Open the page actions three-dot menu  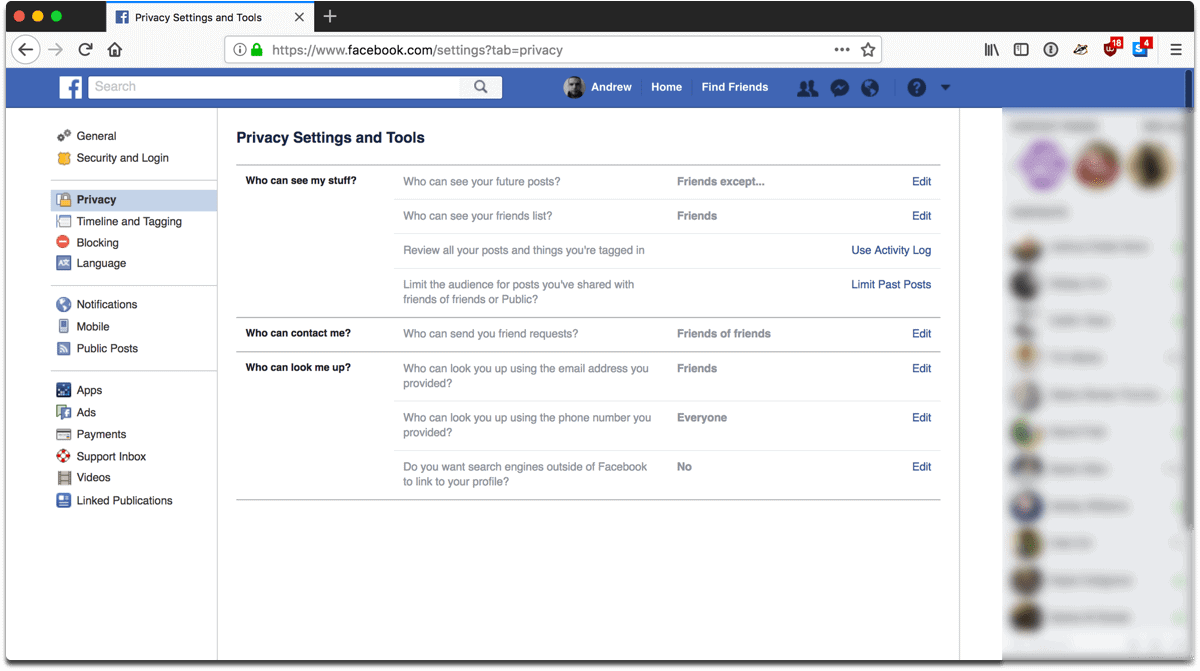(842, 50)
